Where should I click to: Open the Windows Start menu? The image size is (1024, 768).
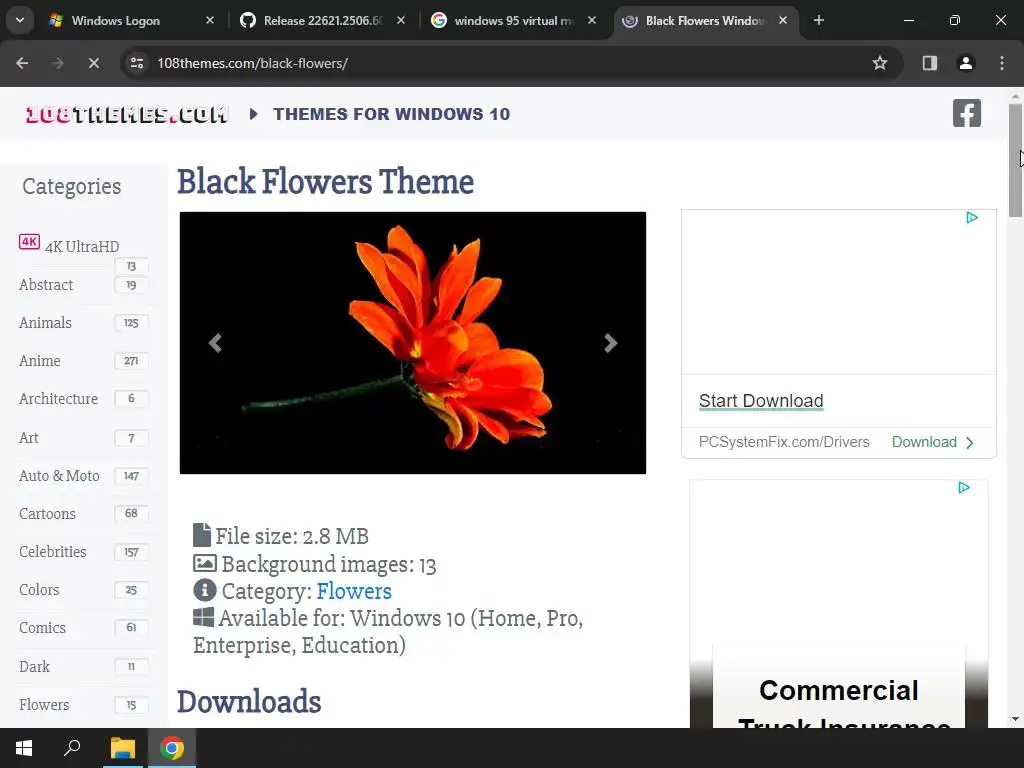click(24, 748)
